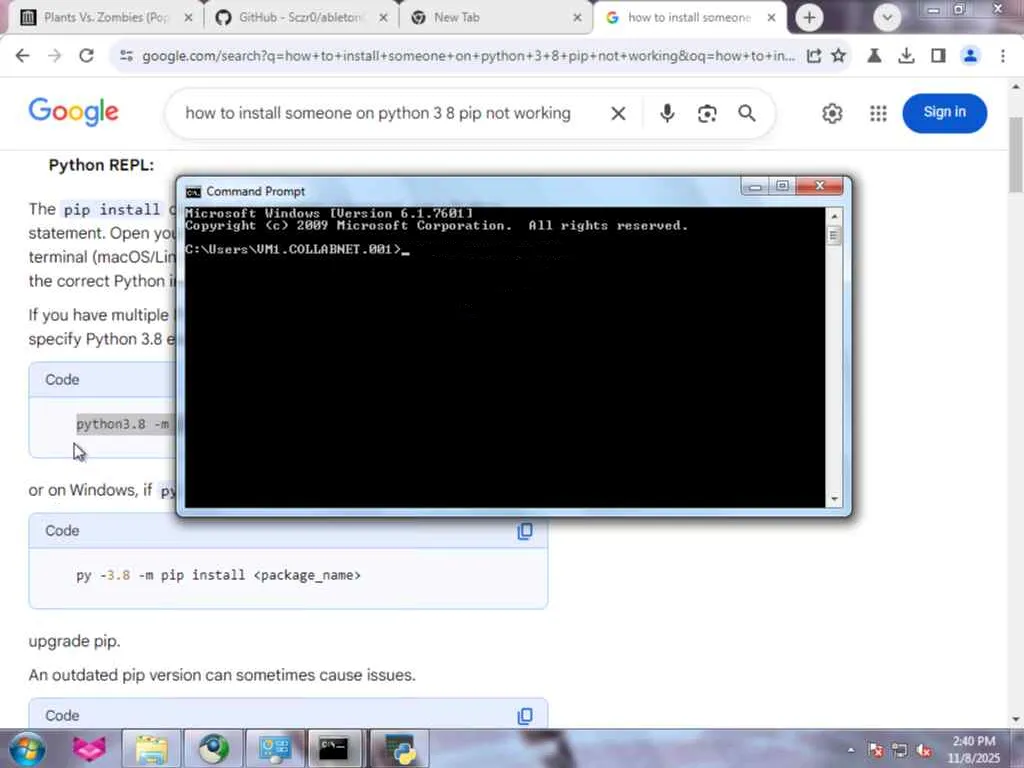Screen dimensions: 1024x768
Task: Open a new tab with the plus button
Action: (x=809, y=18)
